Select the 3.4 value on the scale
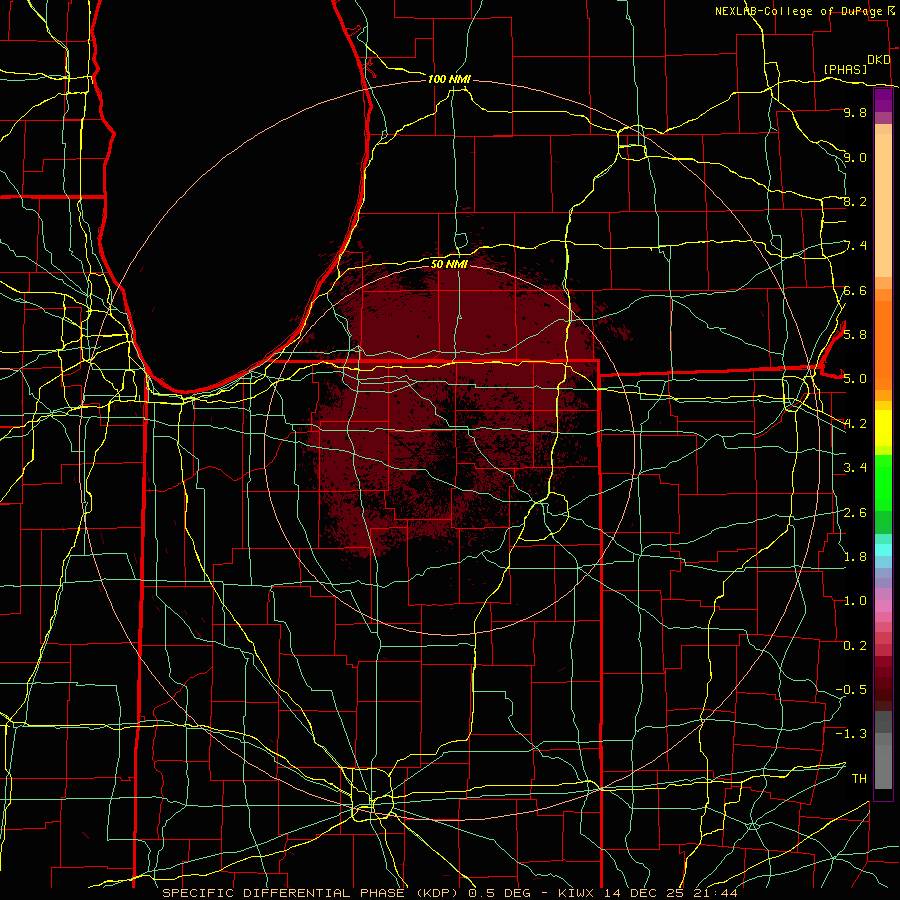 (855, 467)
